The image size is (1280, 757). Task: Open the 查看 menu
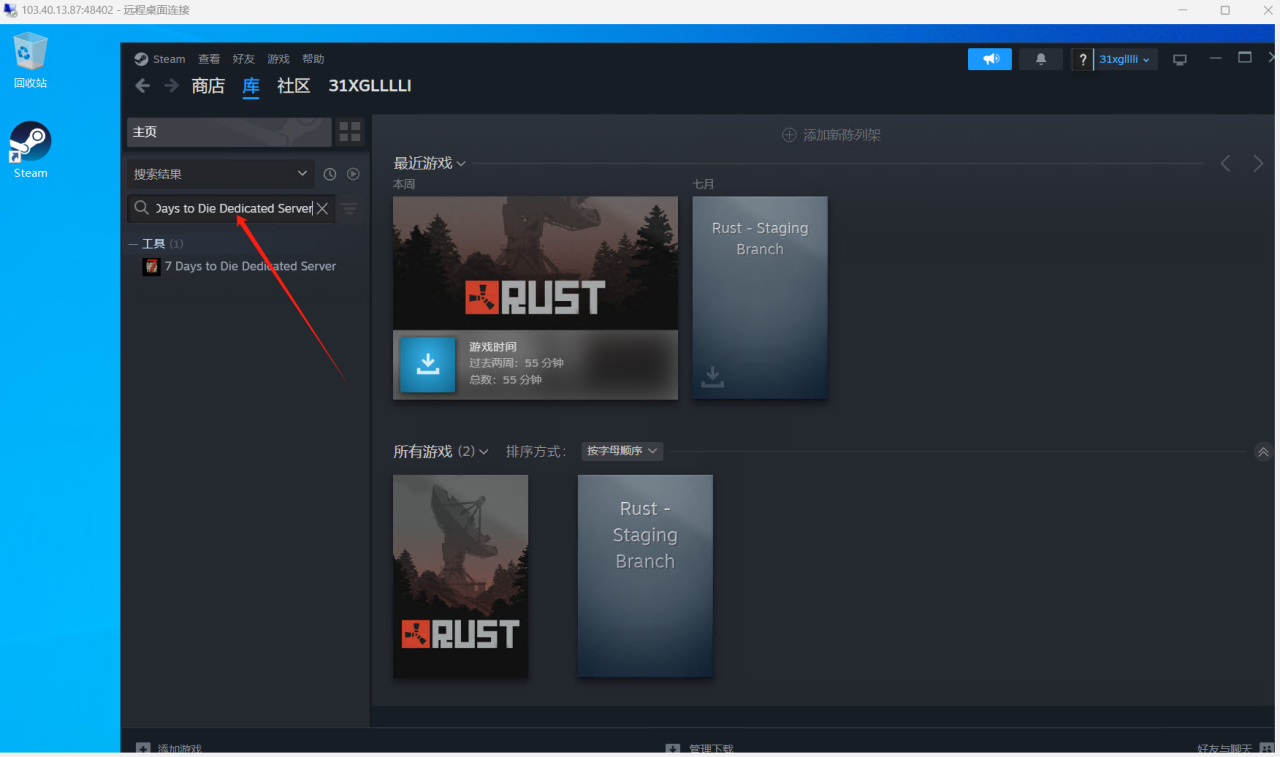click(x=209, y=59)
